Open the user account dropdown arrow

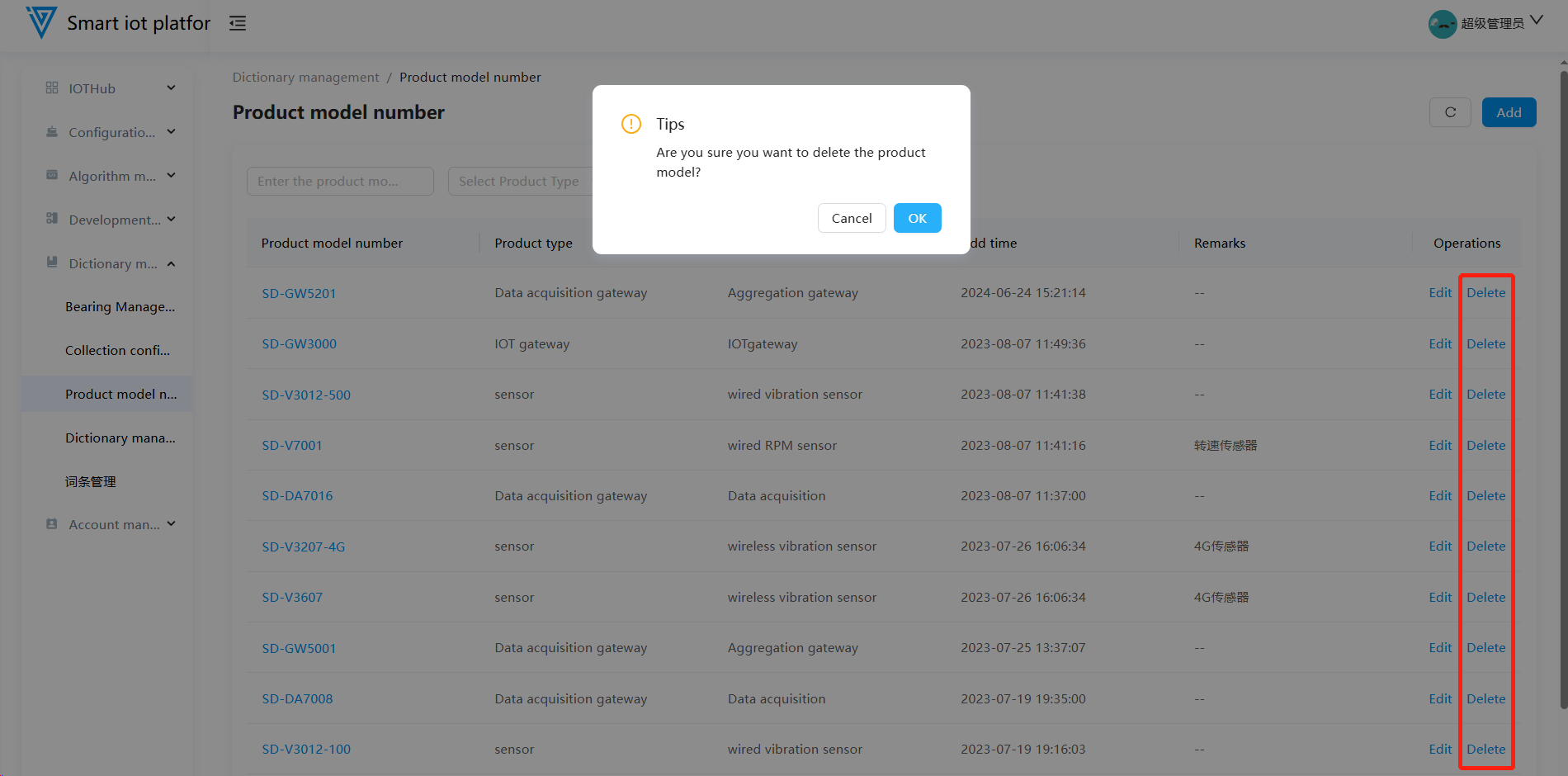(x=1536, y=21)
